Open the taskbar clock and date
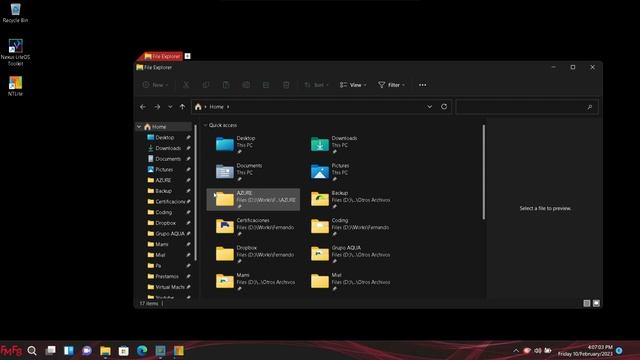 (x=585, y=351)
